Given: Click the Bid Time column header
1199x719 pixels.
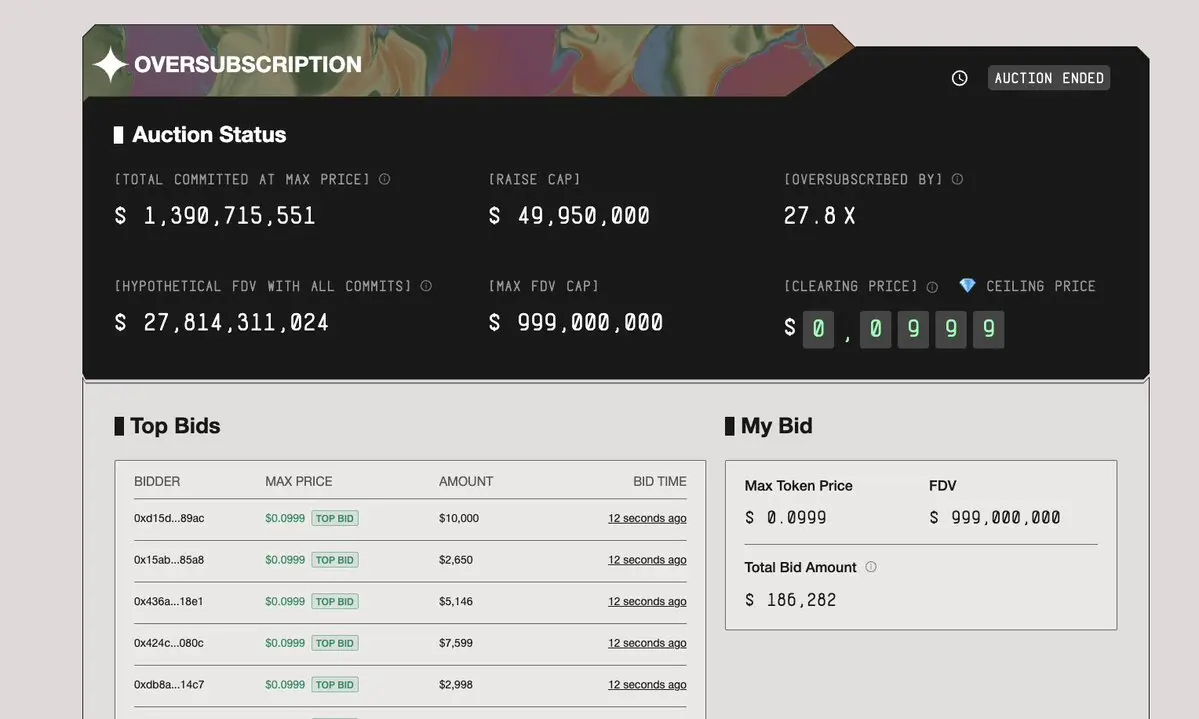Looking at the screenshot, I should click(x=659, y=481).
